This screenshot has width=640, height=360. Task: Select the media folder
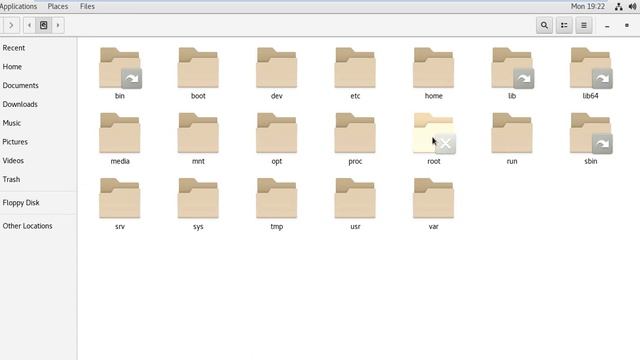[120, 133]
